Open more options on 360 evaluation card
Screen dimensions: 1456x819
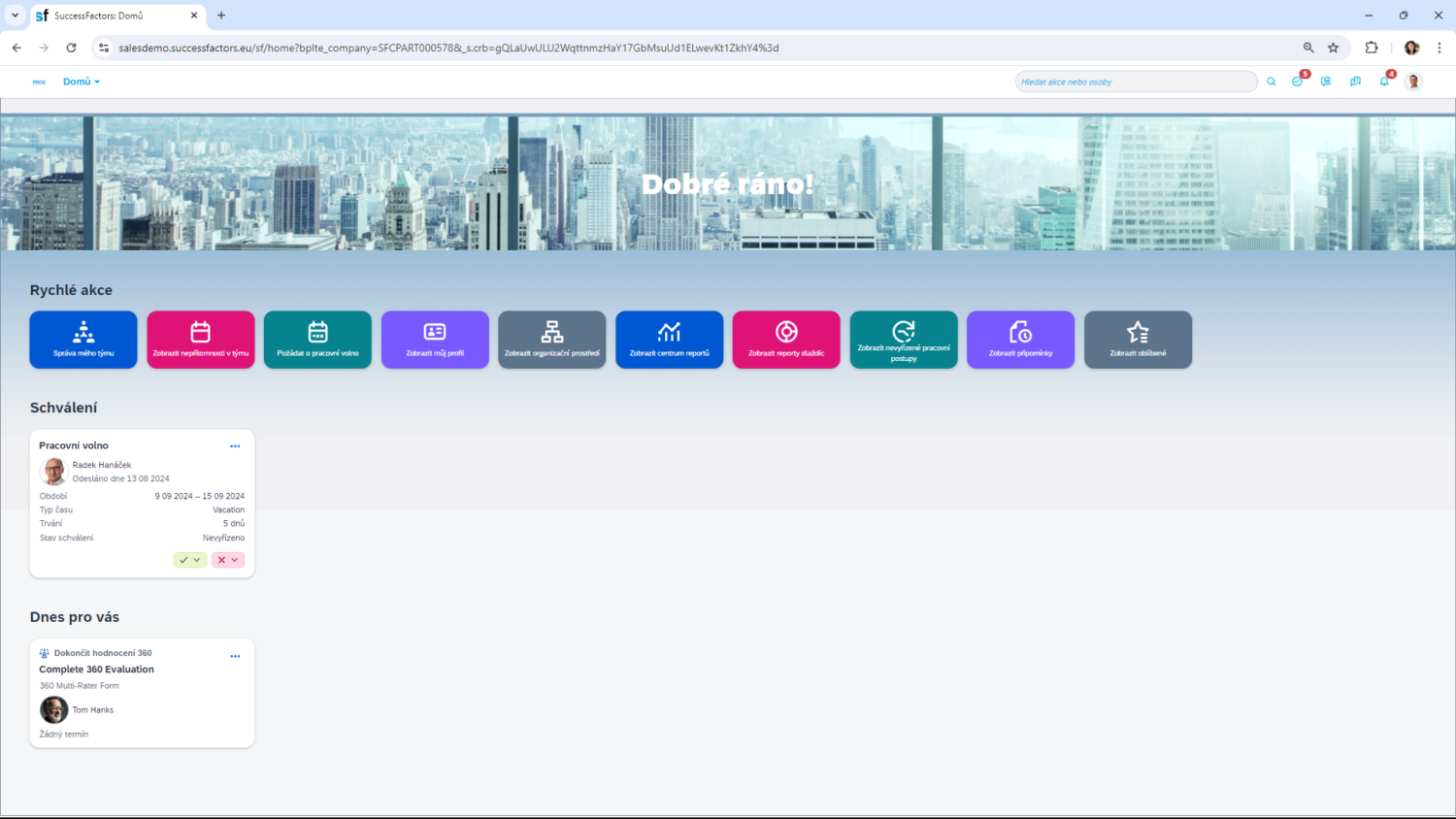235,657
